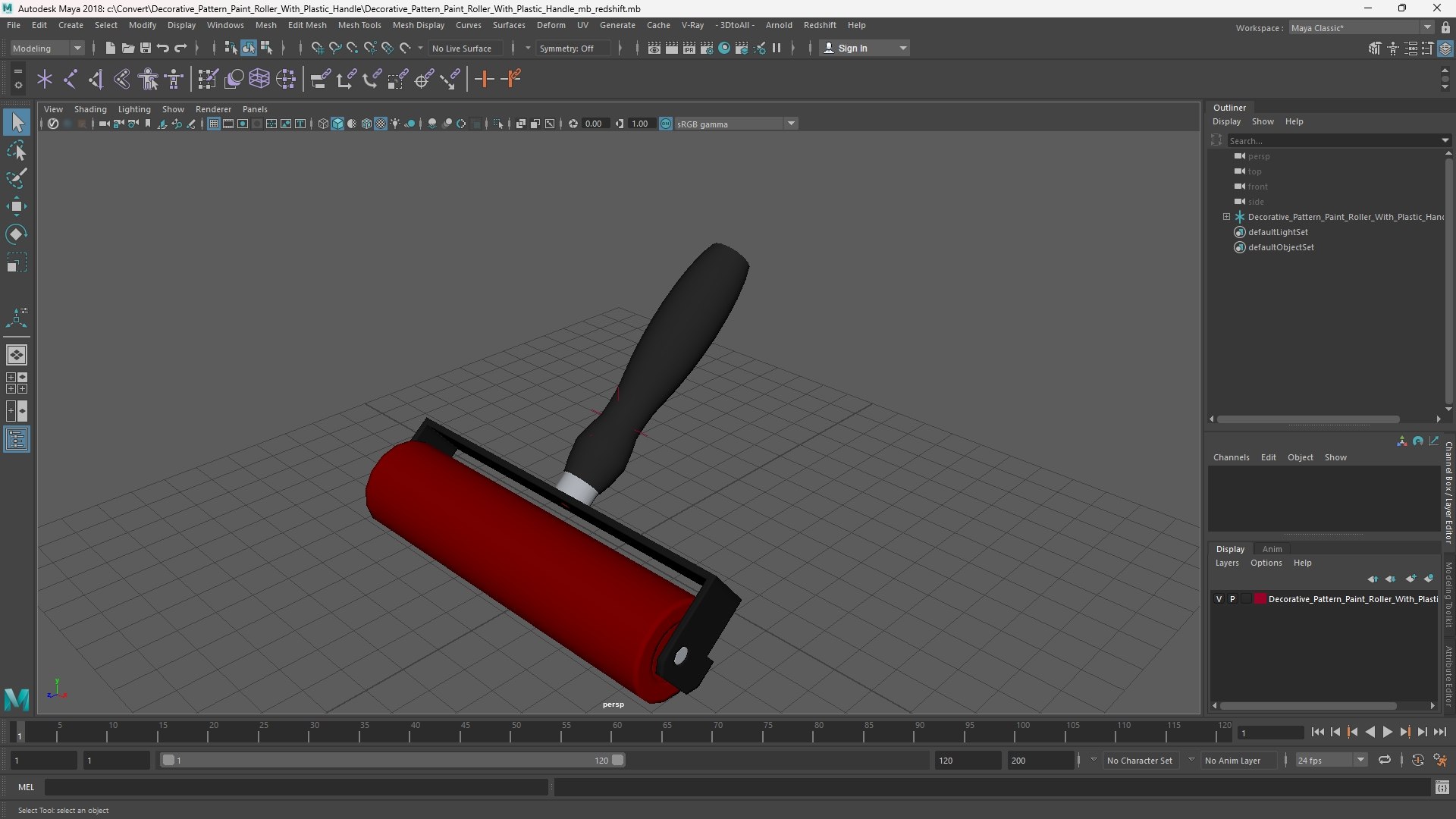Screen dimensions: 1456x819
Task: Open the Redshift menu
Action: coord(820,25)
